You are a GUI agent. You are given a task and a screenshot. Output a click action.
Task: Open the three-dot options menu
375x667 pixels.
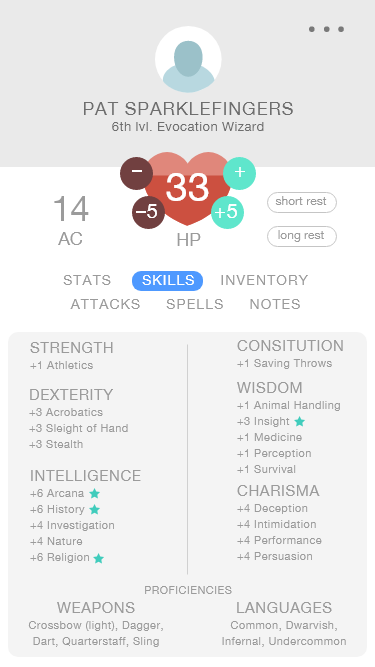327,29
